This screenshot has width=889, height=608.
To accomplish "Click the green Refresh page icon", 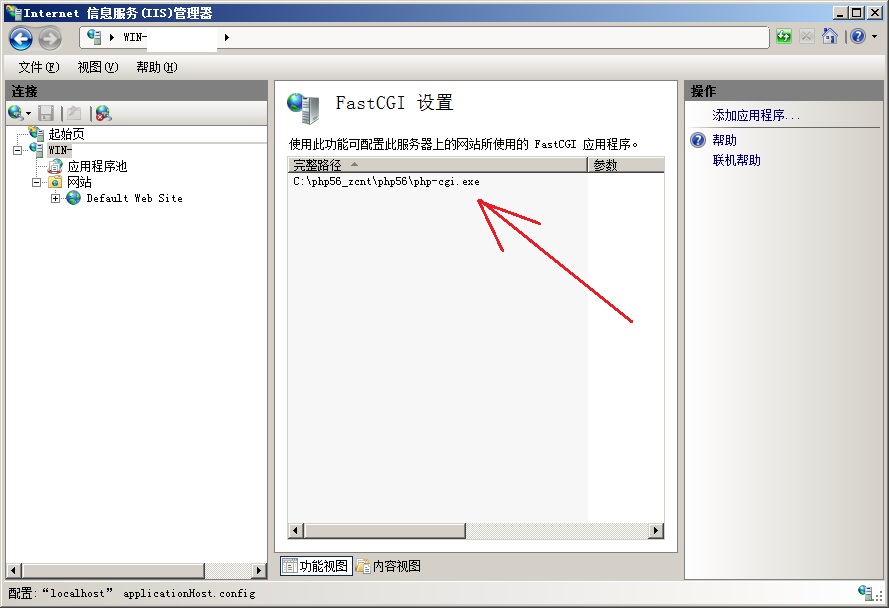I will click(784, 37).
